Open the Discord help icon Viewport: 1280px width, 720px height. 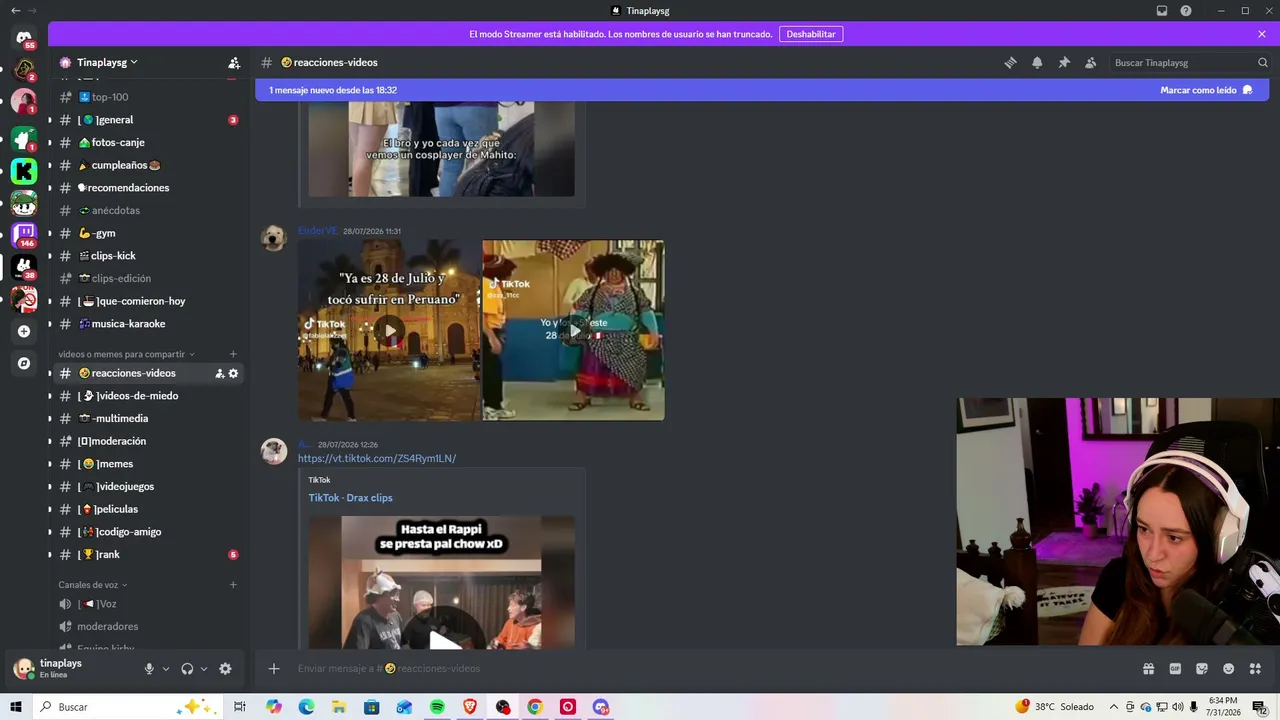pos(1186,11)
